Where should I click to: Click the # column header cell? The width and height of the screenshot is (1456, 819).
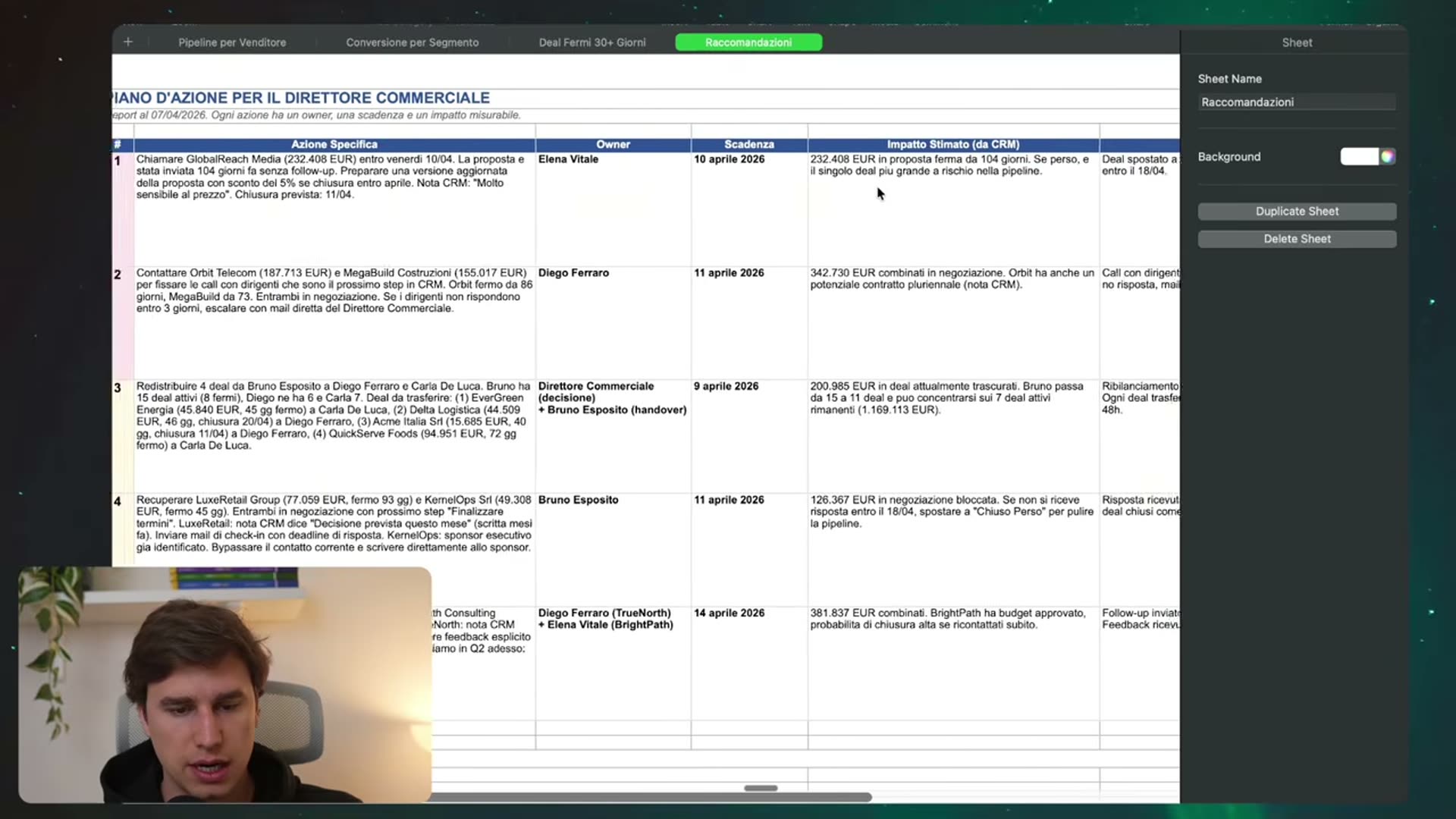[x=122, y=144]
